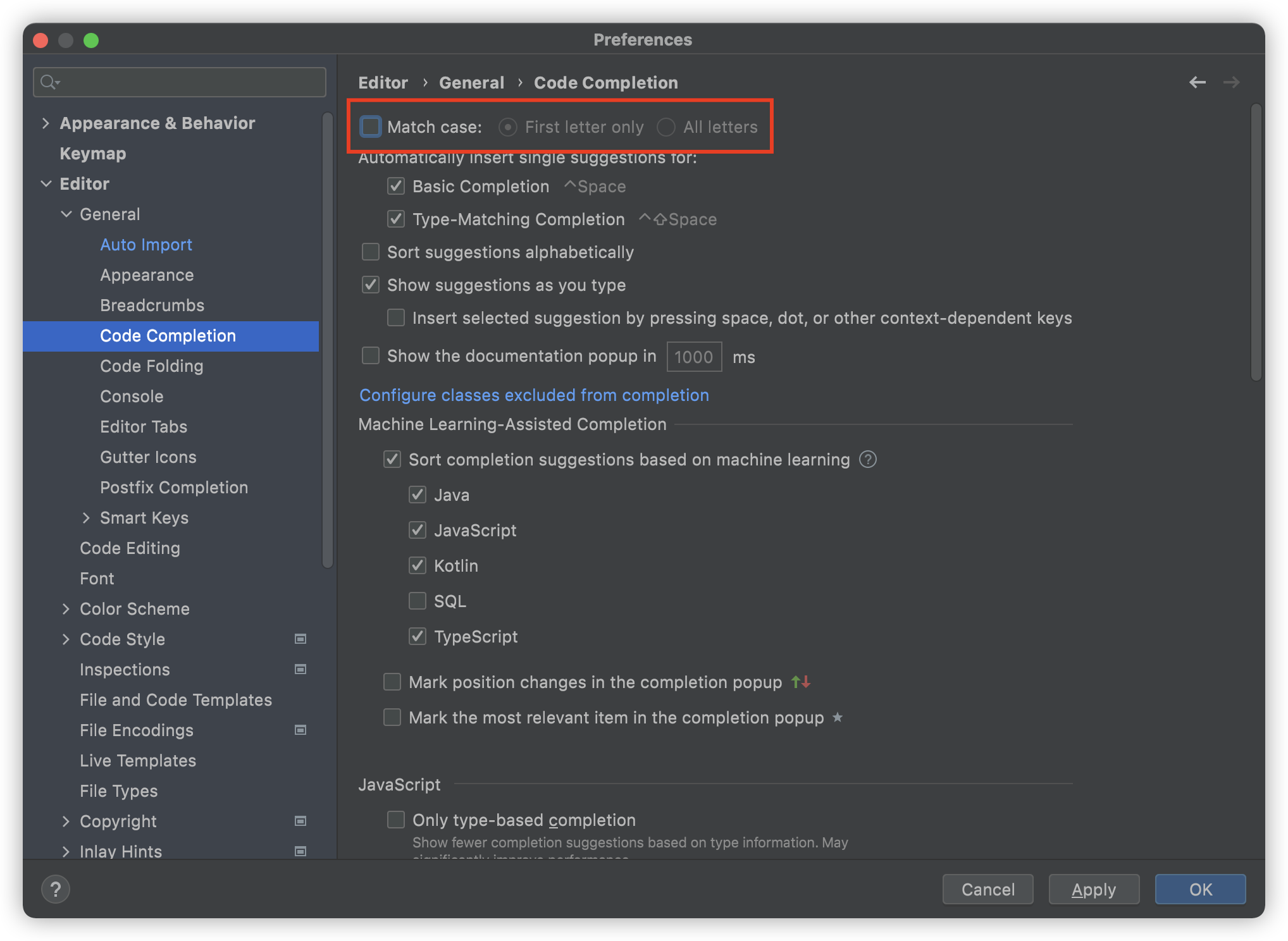Enable Show the documentation popup checkbox
Screen dimensions: 1288x941
coord(371,355)
